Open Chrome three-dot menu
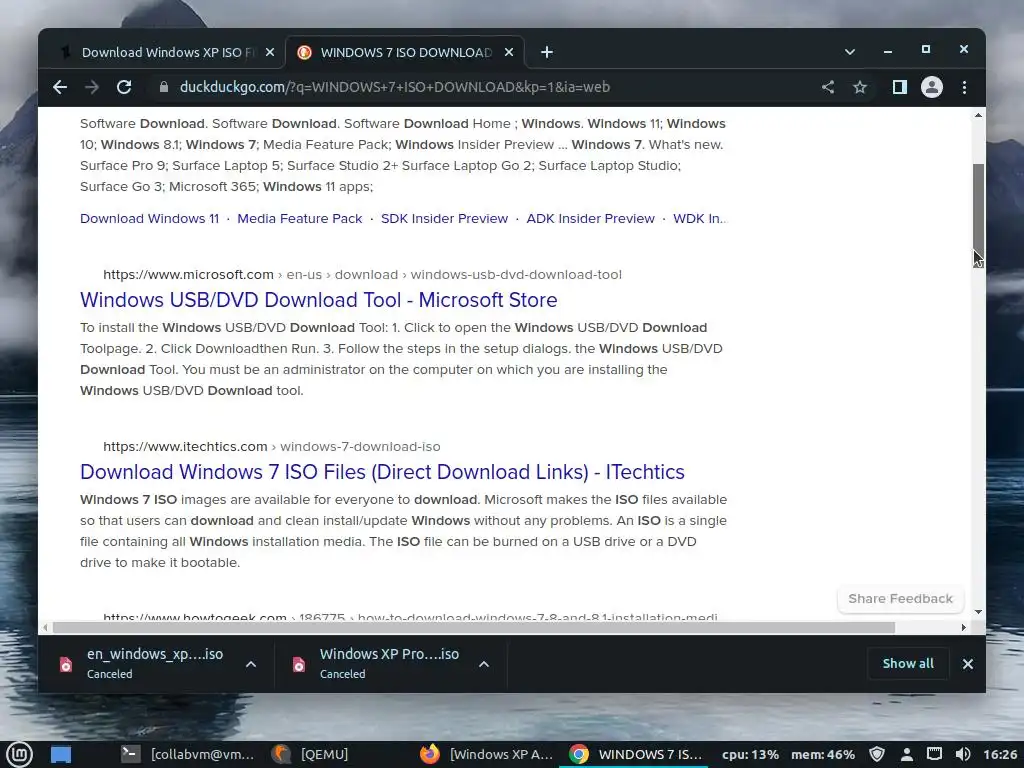This screenshot has width=1024, height=768. (965, 87)
